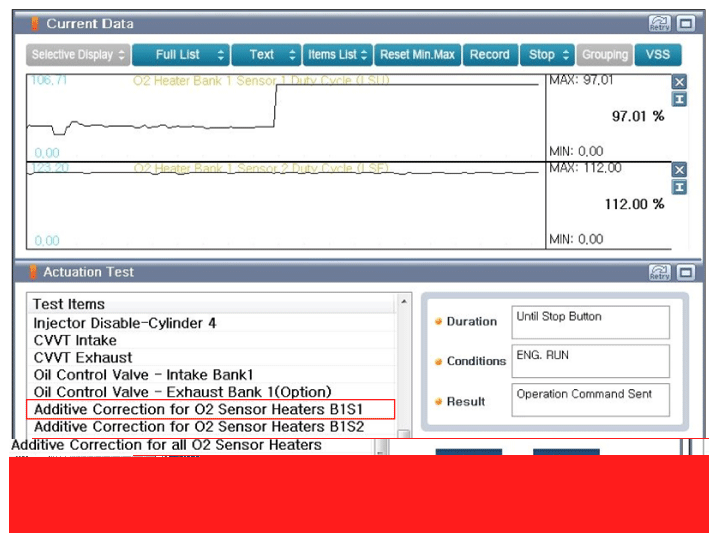
Task: Maximize the Current Data panel
Action: (x=685, y=23)
